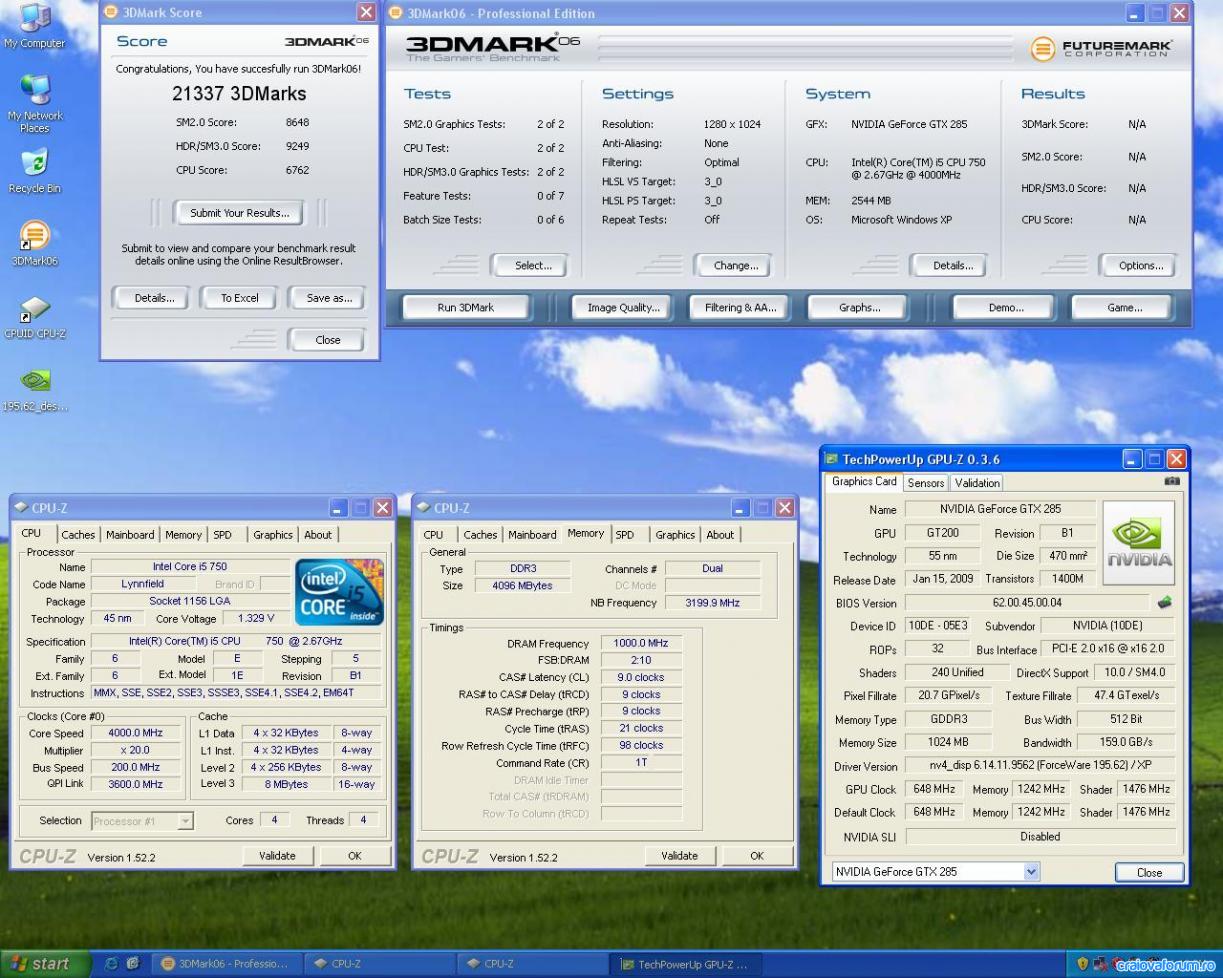1223x978 pixels.
Task: Select the CPUID CPU-Z desktop shortcut
Action: tap(34, 318)
